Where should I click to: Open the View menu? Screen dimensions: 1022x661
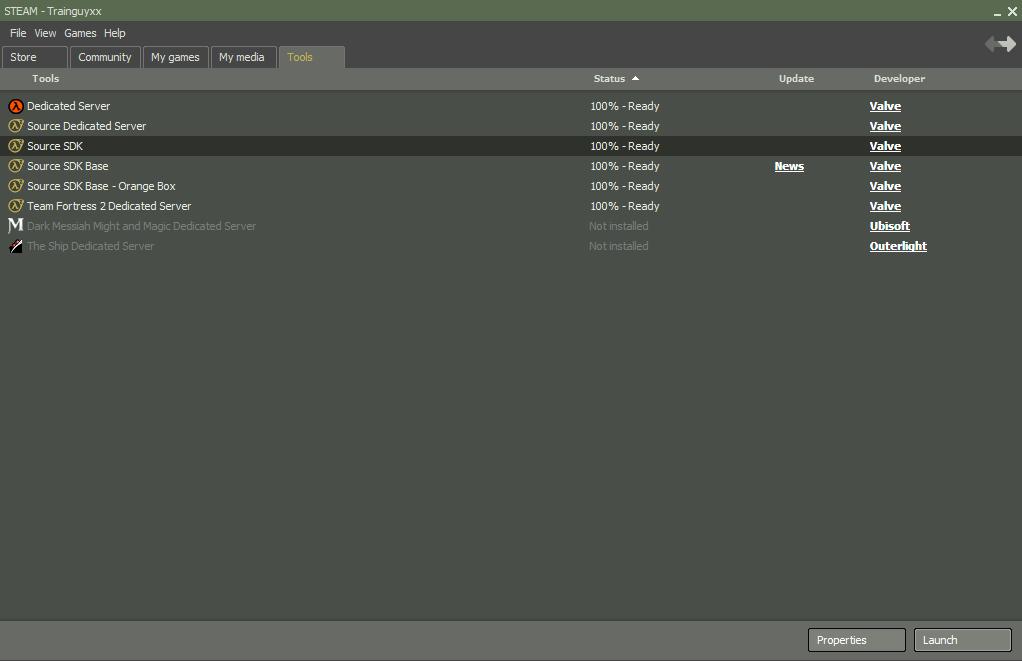coord(45,33)
